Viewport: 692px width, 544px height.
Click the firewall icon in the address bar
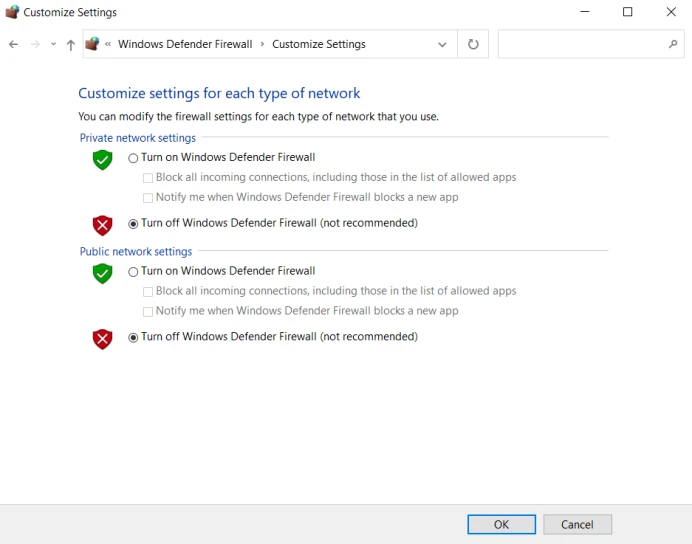[92, 44]
